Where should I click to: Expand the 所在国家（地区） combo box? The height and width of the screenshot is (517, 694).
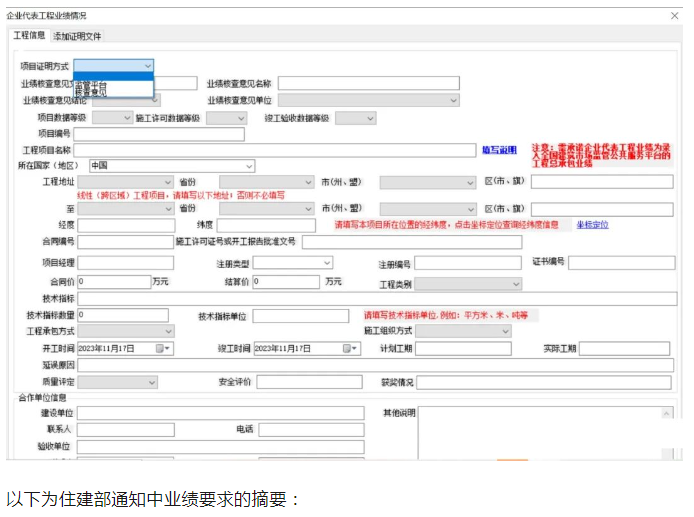pyautogui.click(x=249, y=166)
